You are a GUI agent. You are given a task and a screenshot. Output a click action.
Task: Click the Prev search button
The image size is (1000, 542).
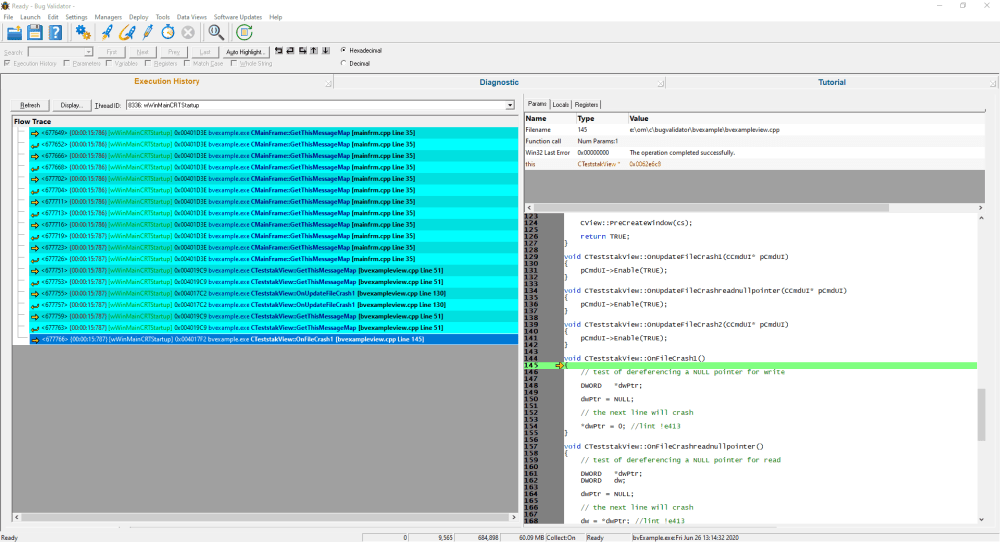coord(173,52)
